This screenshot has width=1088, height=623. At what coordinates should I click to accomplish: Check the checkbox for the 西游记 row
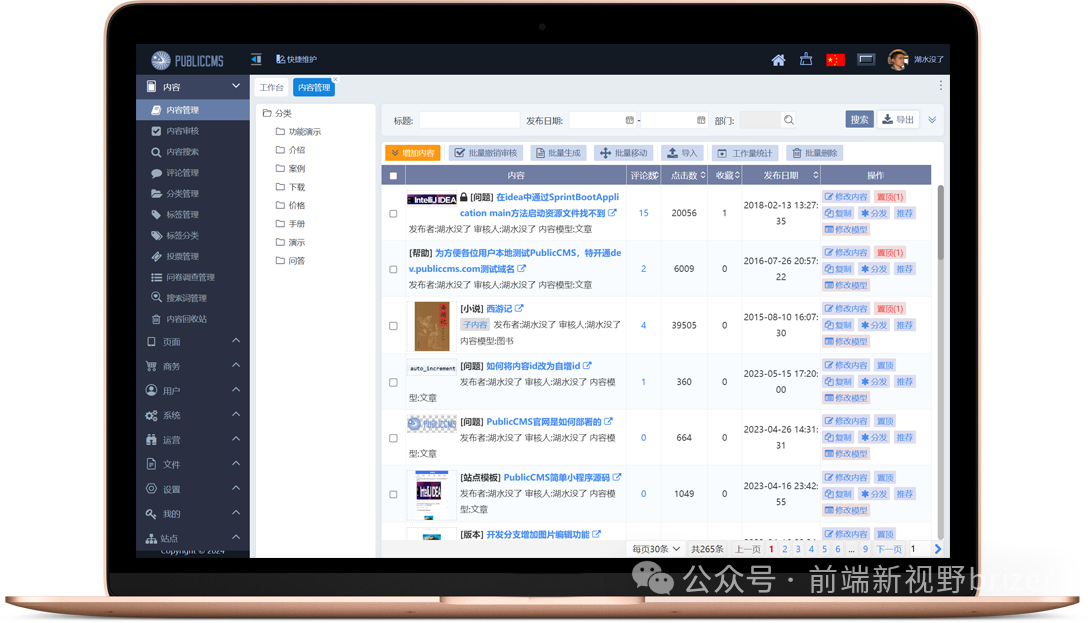click(x=391, y=327)
